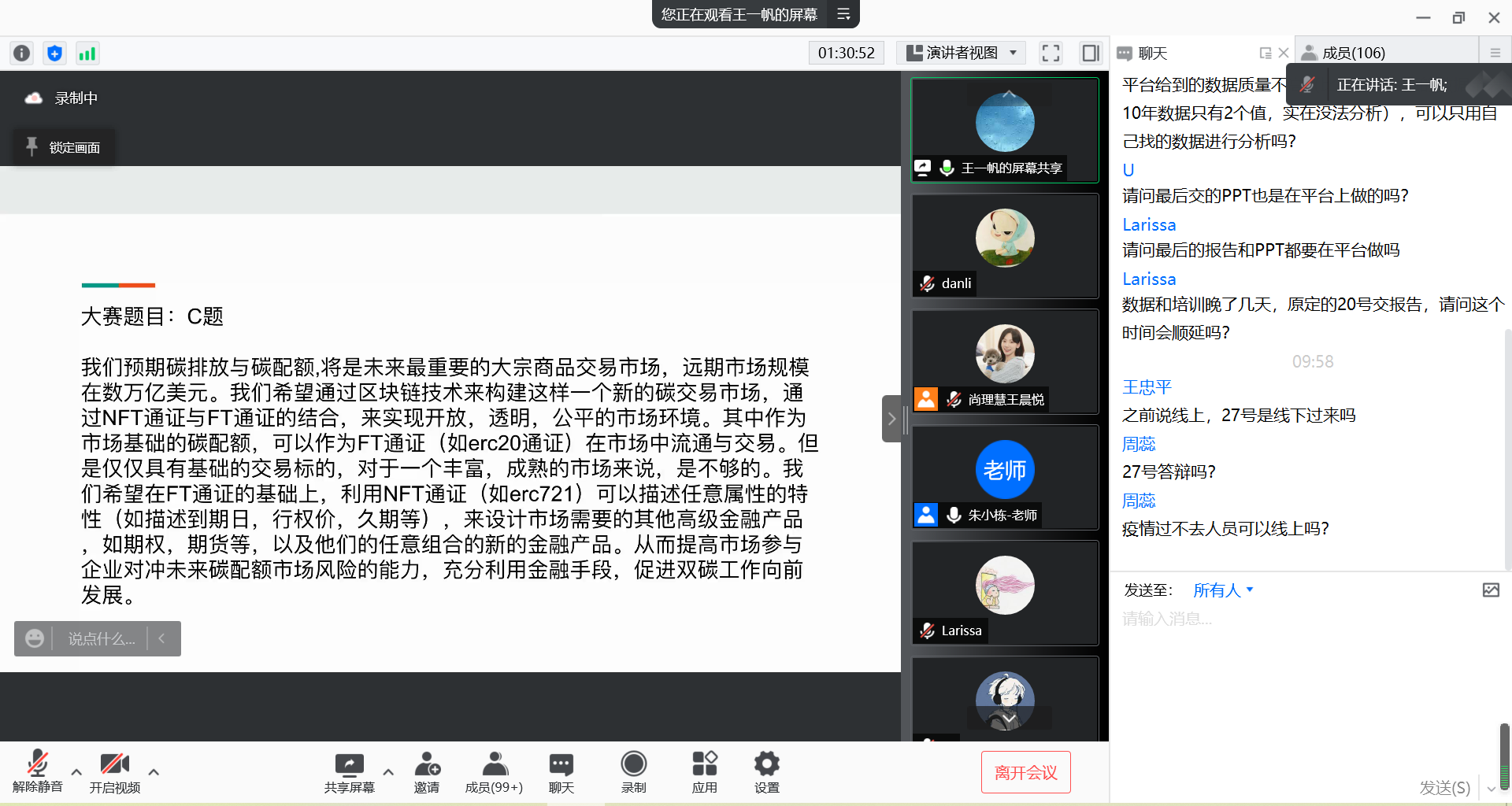The image size is (1512, 806).
Task: Expand the 所有人 recipient dropdown
Action: click(x=1223, y=590)
